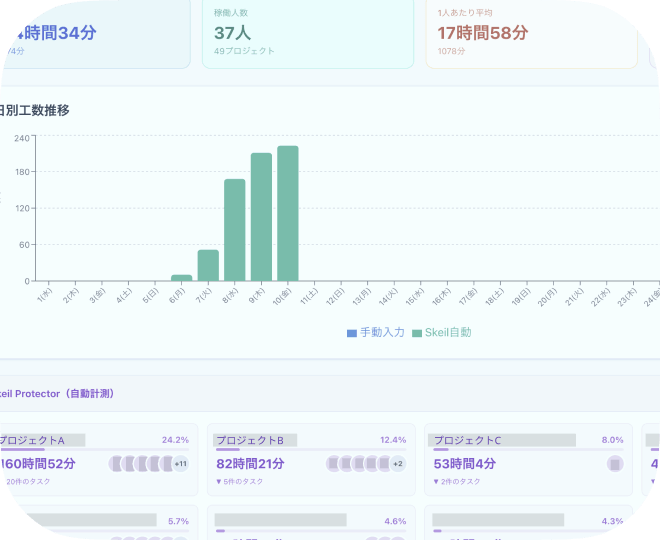
Task: Click the +11 members badge on プロジェクトA
Action: click(x=180, y=464)
